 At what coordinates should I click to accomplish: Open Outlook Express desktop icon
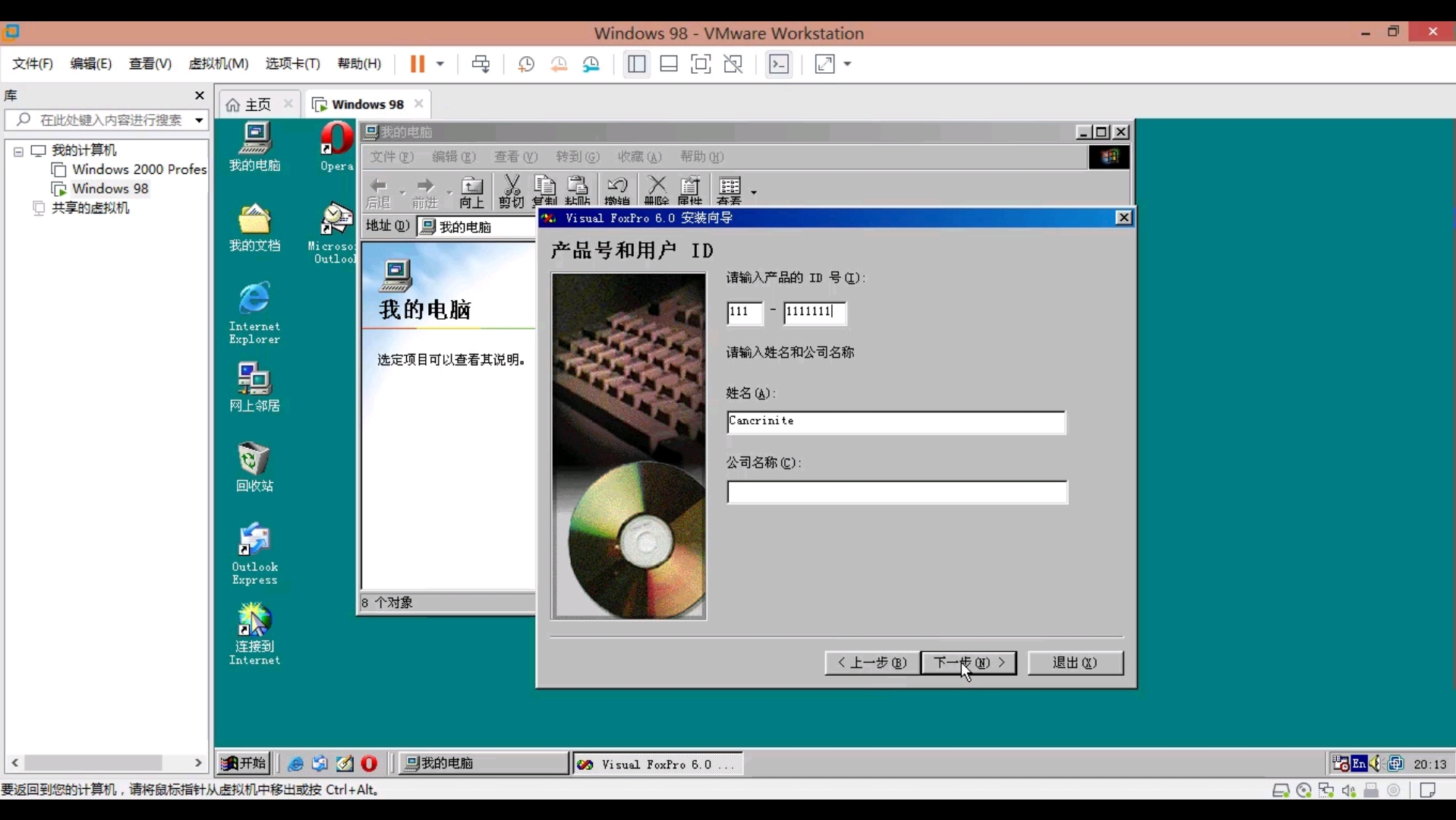click(x=255, y=554)
